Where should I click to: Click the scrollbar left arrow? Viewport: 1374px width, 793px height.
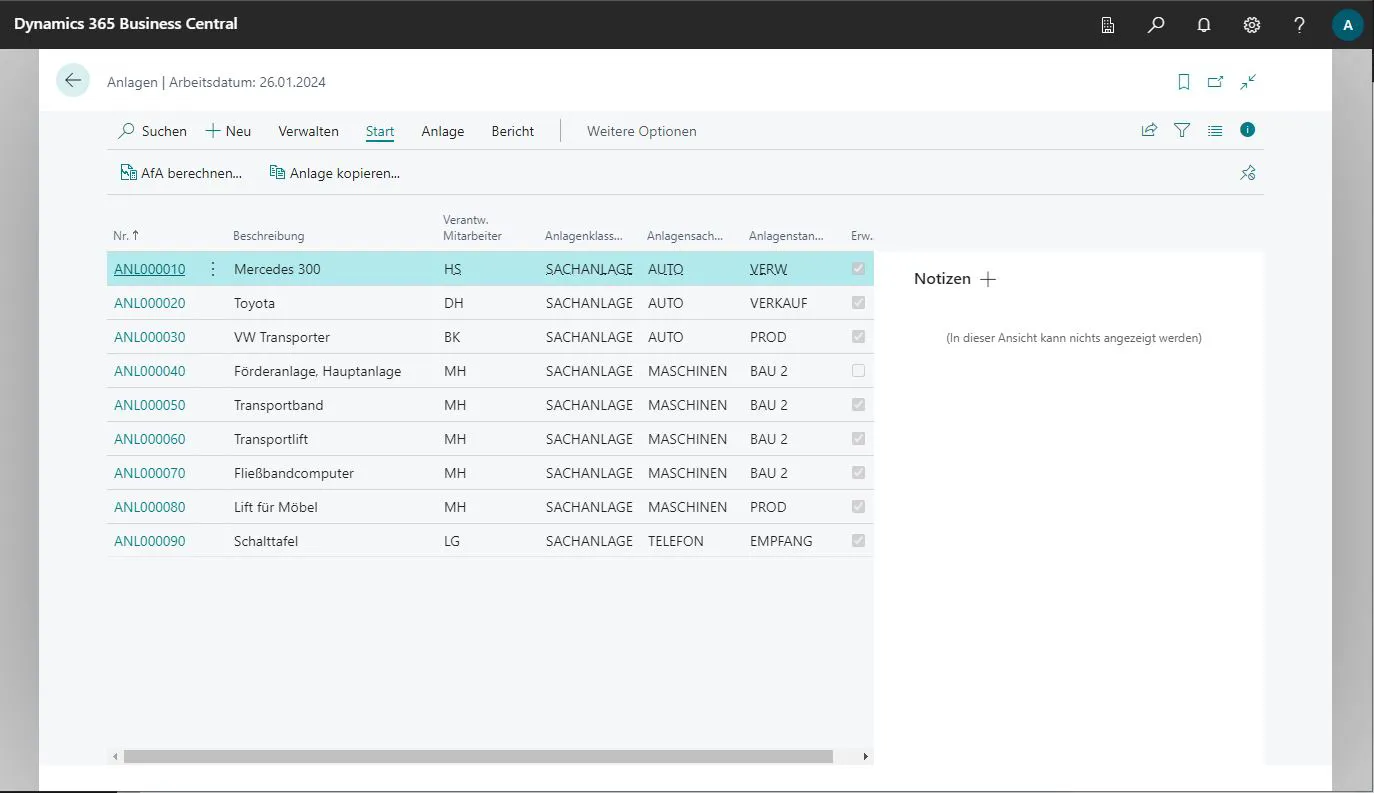coord(115,757)
